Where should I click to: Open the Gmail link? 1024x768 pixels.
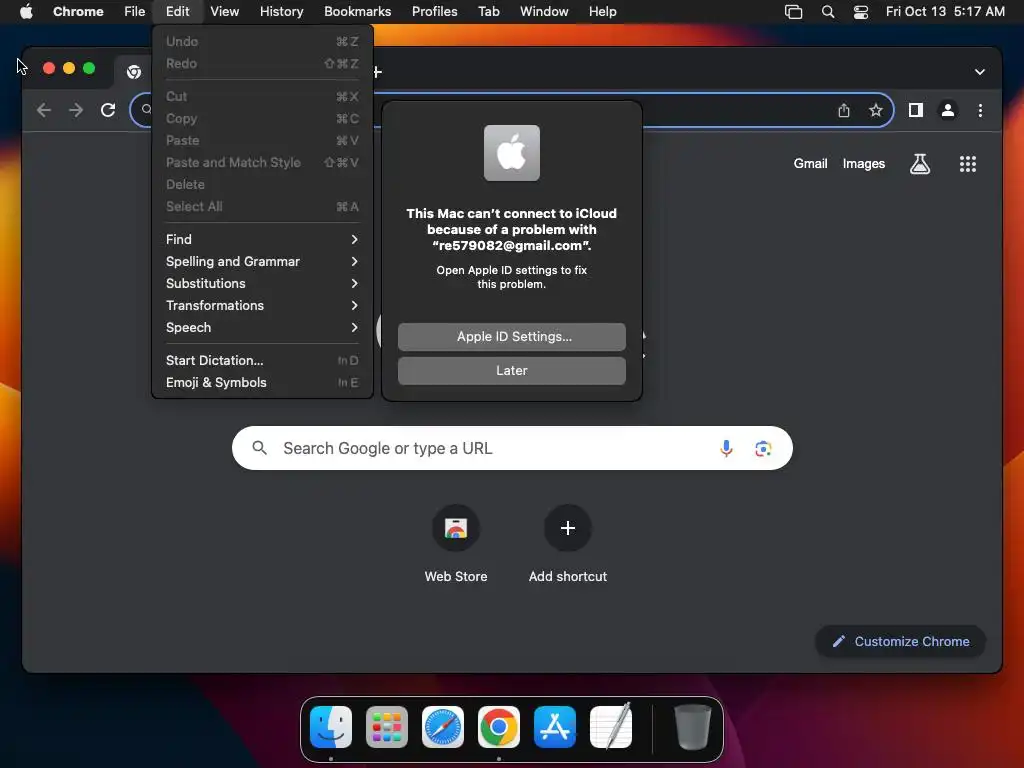tap(810, 164)
